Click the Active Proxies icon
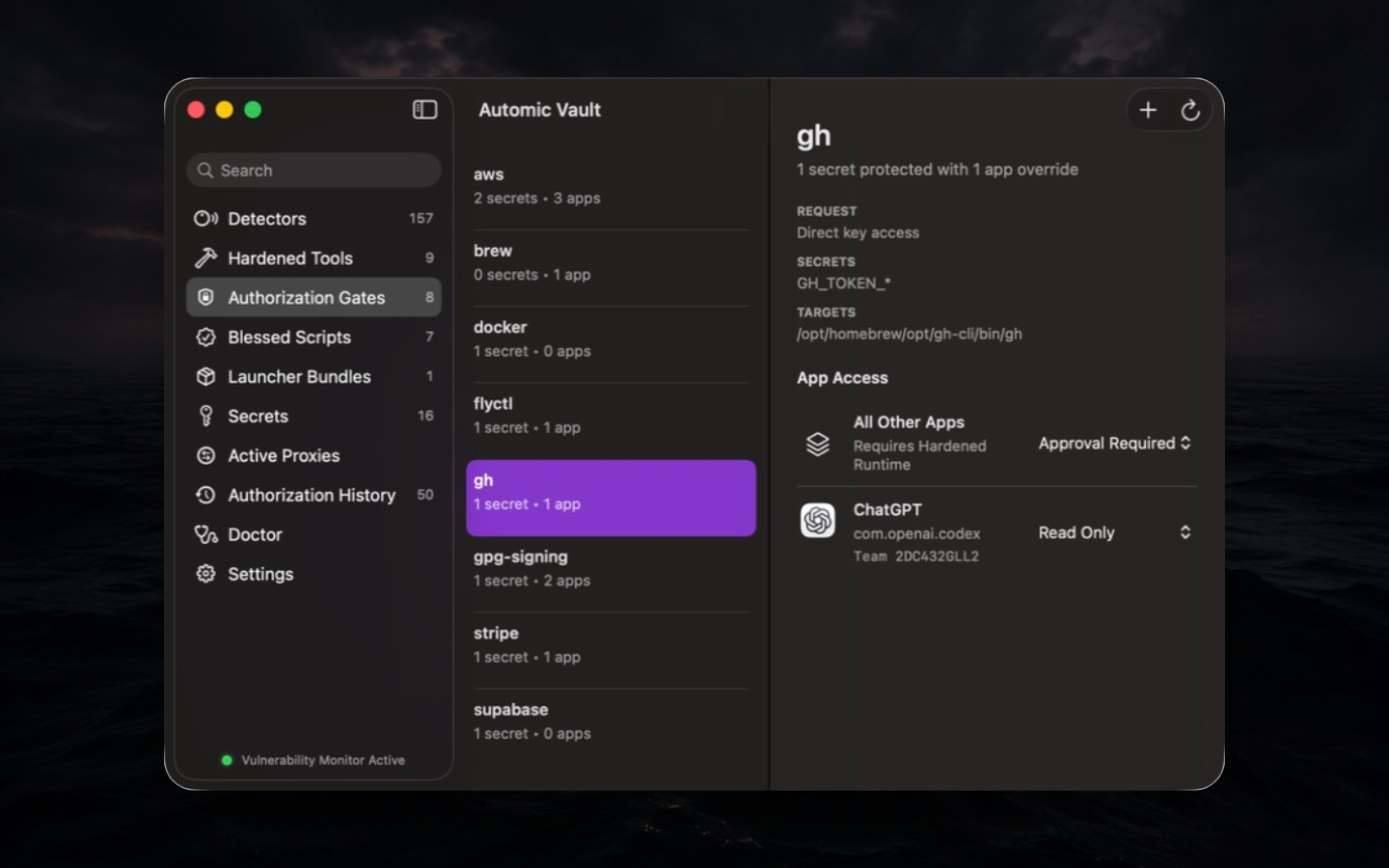1389x868 pixels. coord(205,456)
